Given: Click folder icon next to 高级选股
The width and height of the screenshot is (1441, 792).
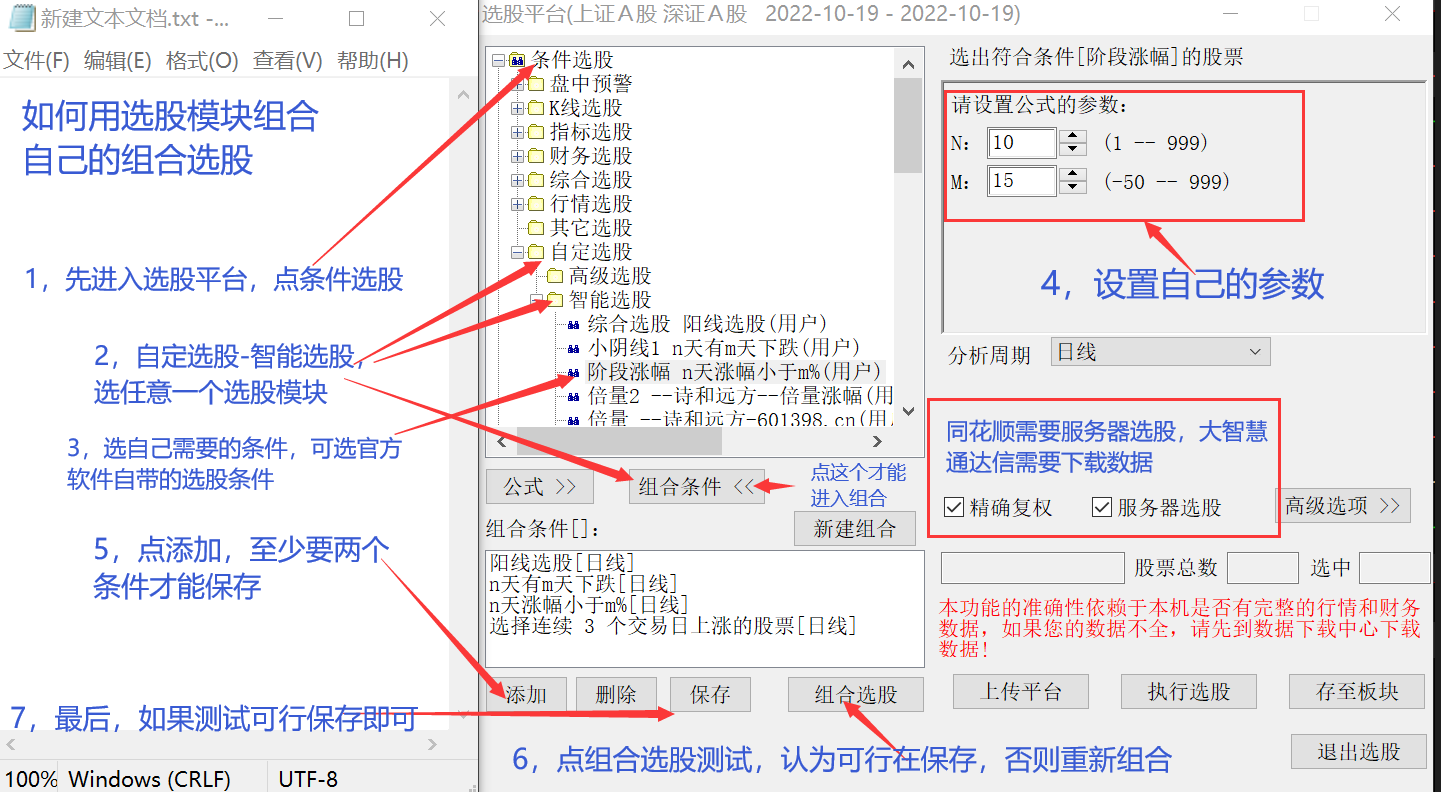Looking at the screenshot, I should pyautogui.click(x=555, y=276).
